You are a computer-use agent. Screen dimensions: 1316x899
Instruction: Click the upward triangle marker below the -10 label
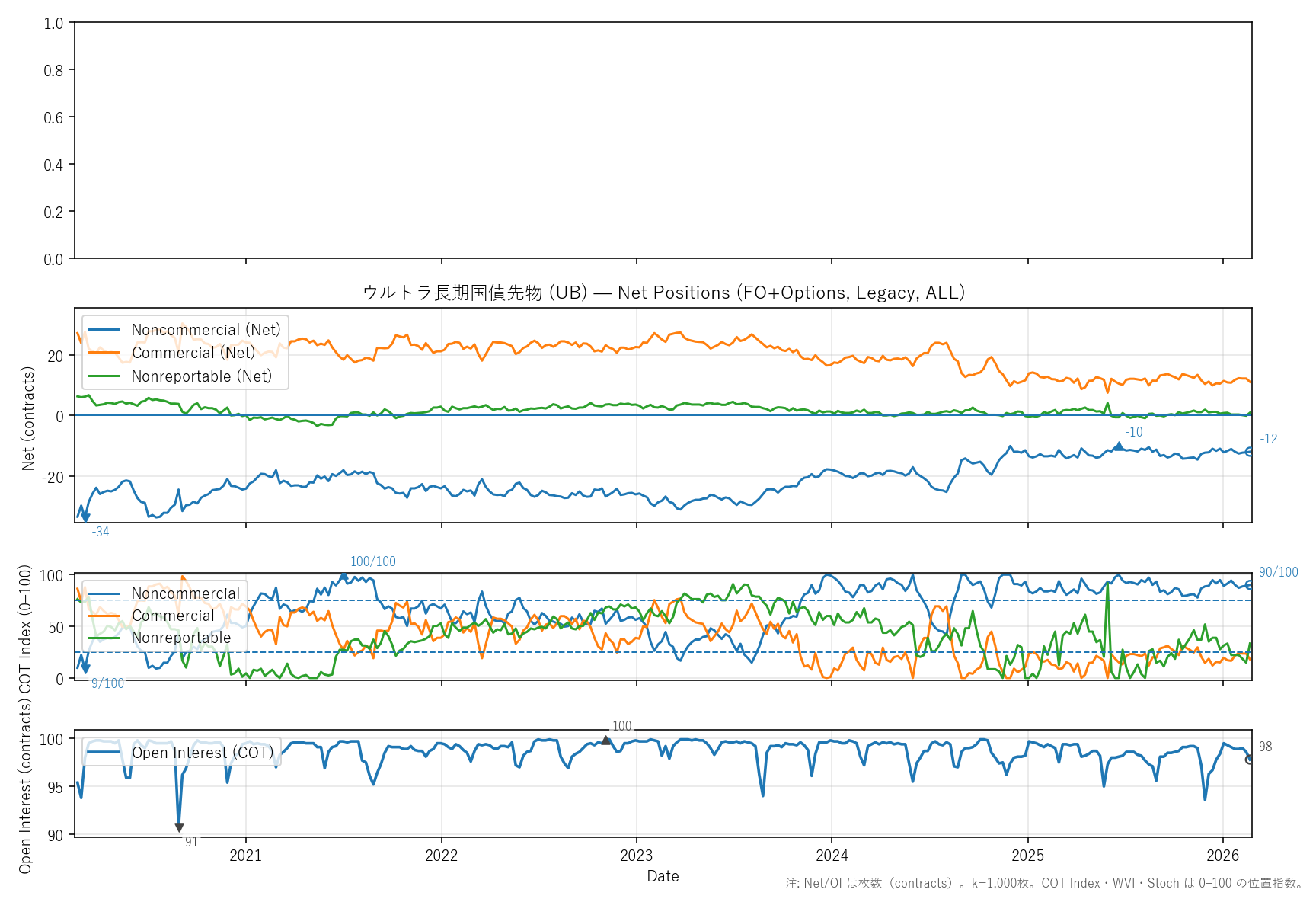click(1119, 446)
